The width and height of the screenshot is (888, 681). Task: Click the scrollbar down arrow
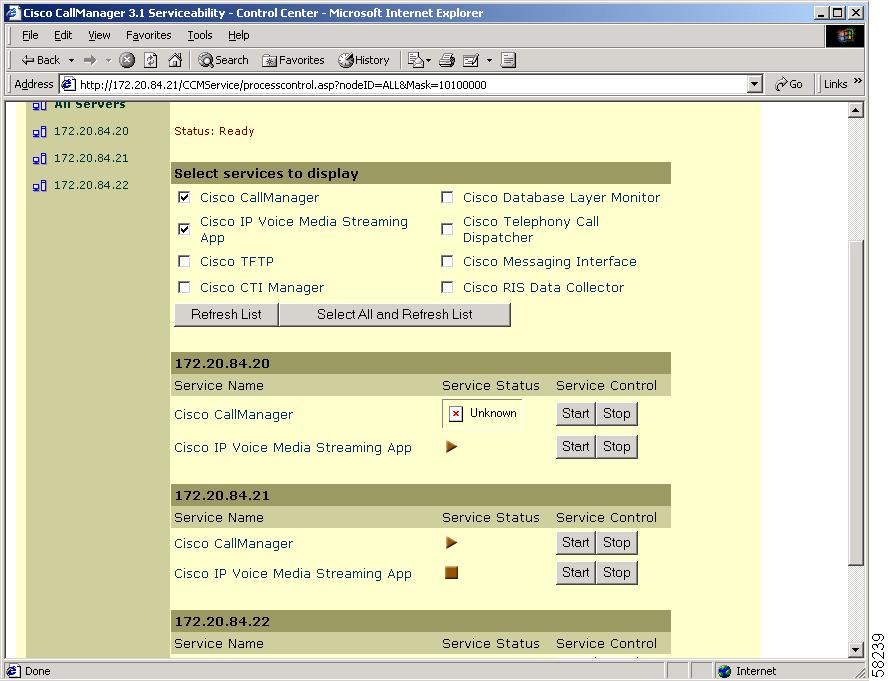click(x=856, y=649)
